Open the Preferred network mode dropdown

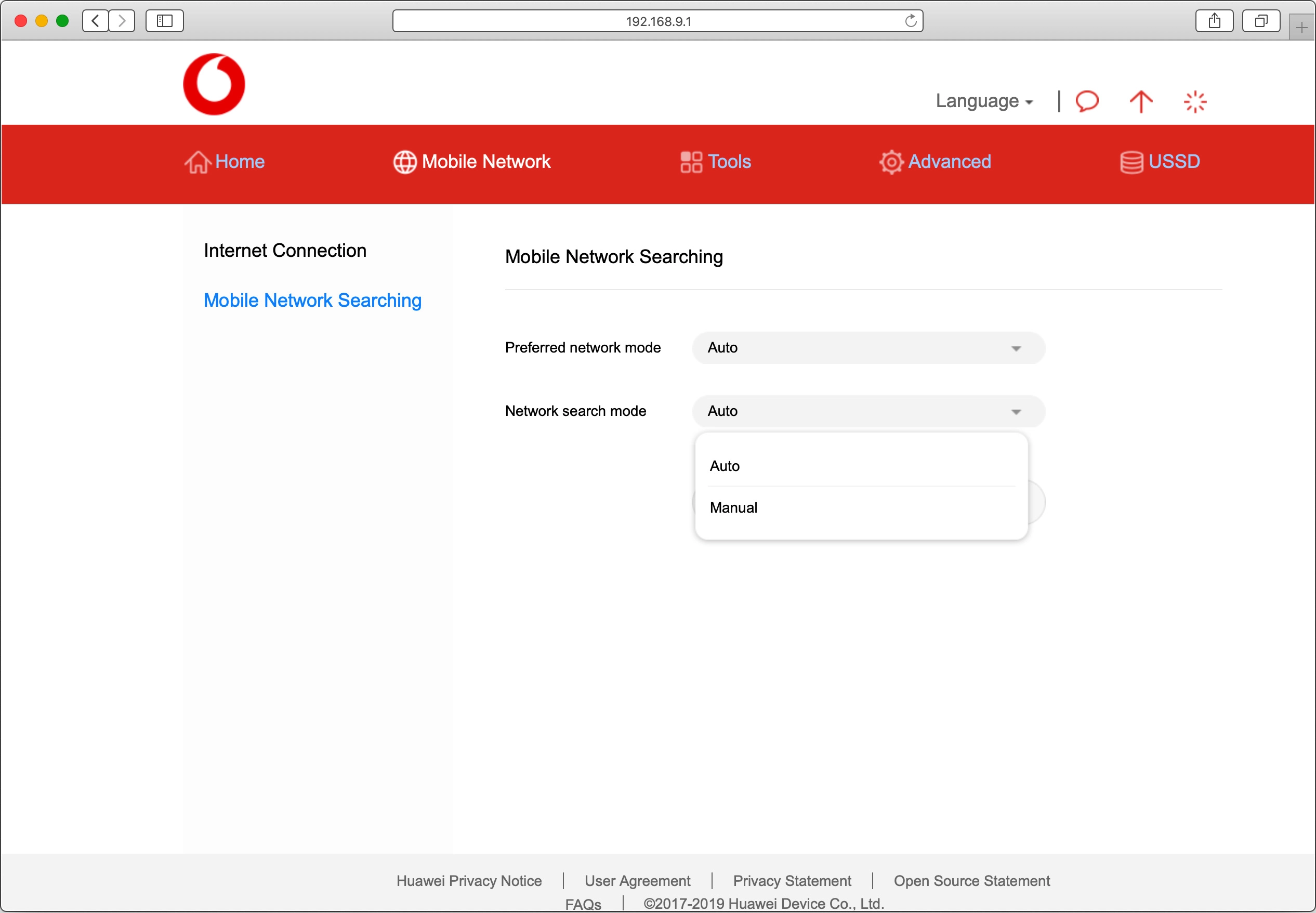pos(868,348)
